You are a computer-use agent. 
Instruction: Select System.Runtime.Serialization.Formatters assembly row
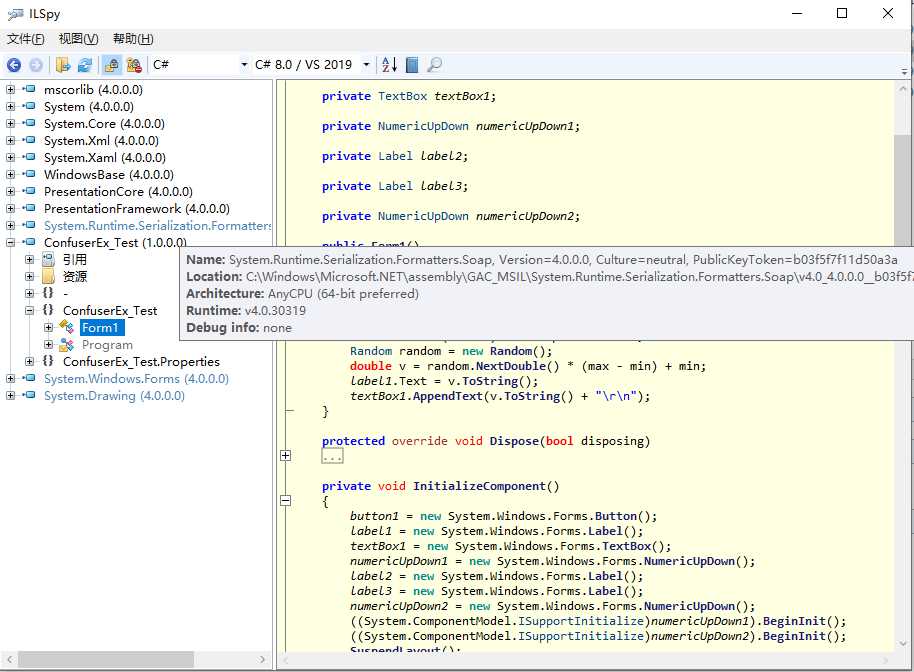(157, 226)
